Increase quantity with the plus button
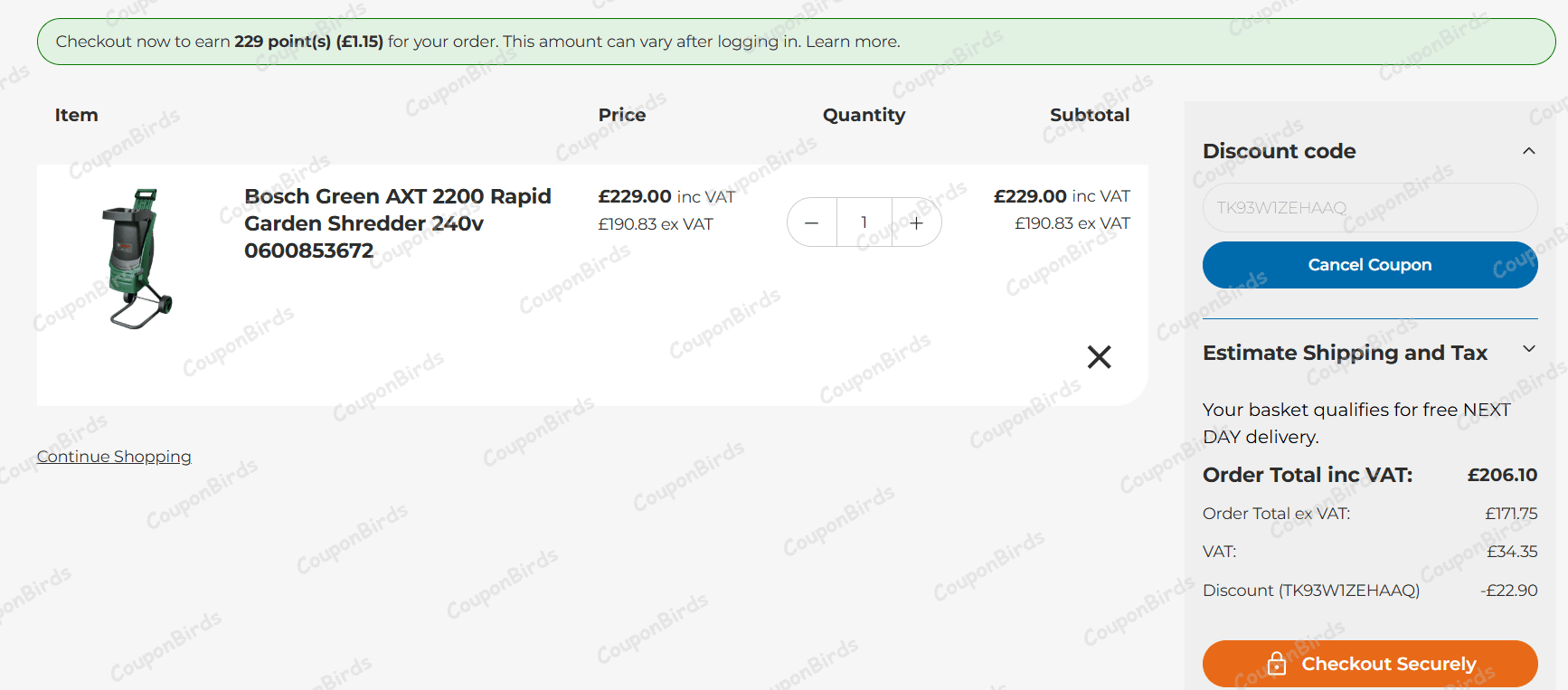 (916, 222)
